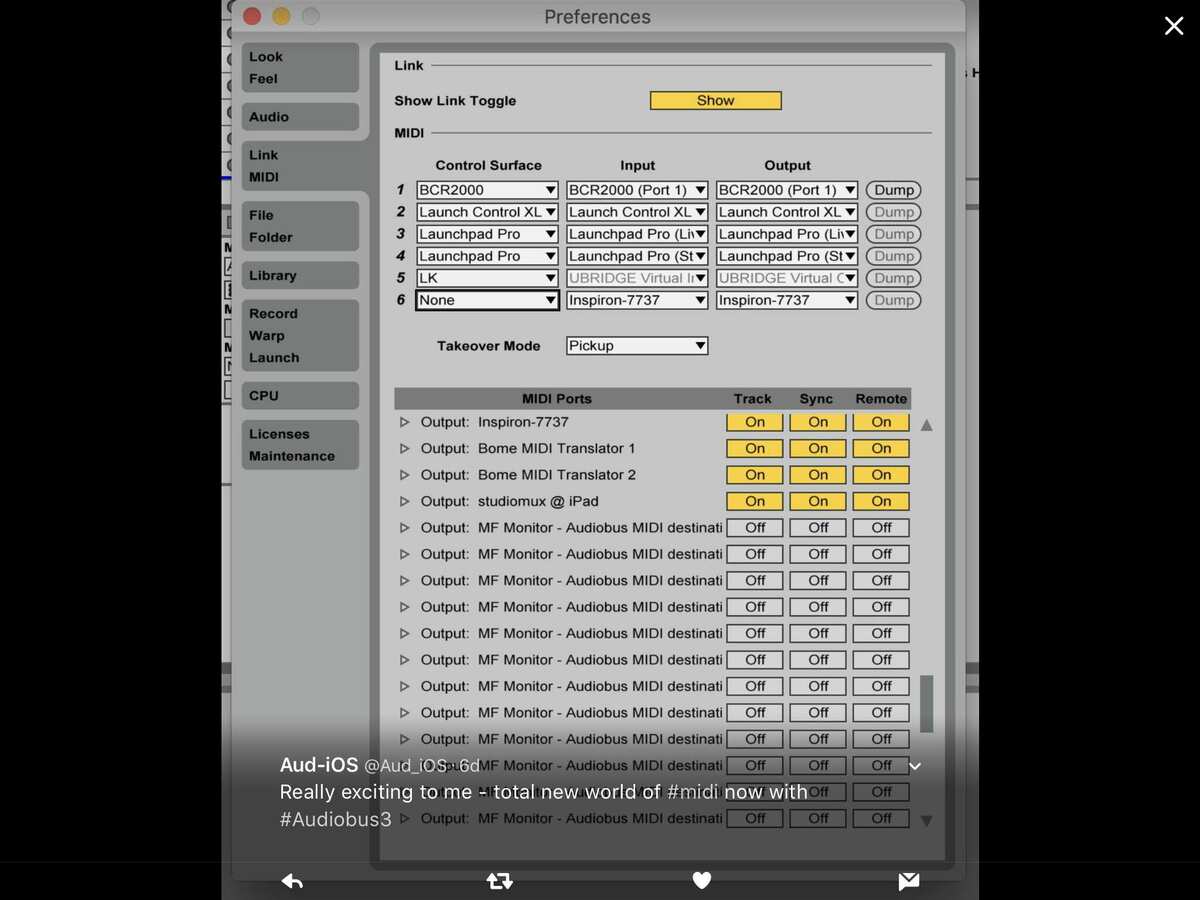
Task: Open Input dropdown showing BCR2000 (Port 1)
Action: (x=637, y=190)
